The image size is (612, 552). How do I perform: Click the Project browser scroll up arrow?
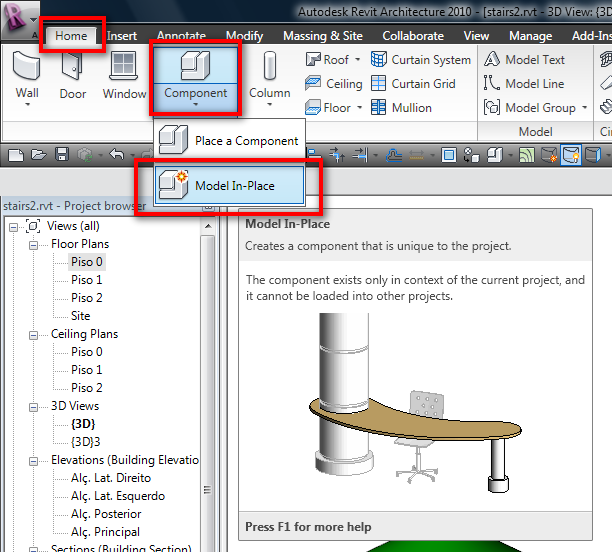[x=208, y=226]
